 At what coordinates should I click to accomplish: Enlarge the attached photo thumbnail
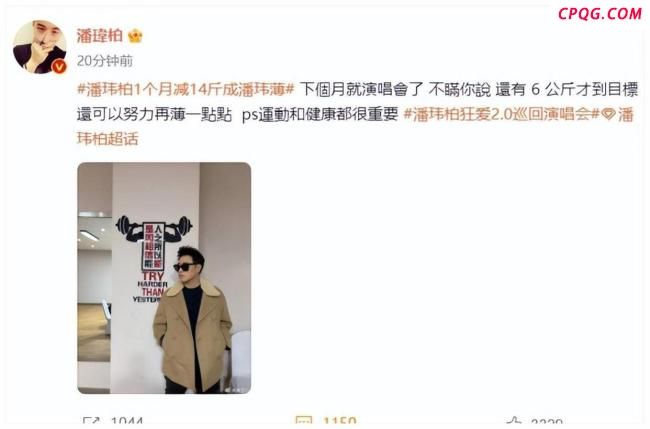(164, 278)
